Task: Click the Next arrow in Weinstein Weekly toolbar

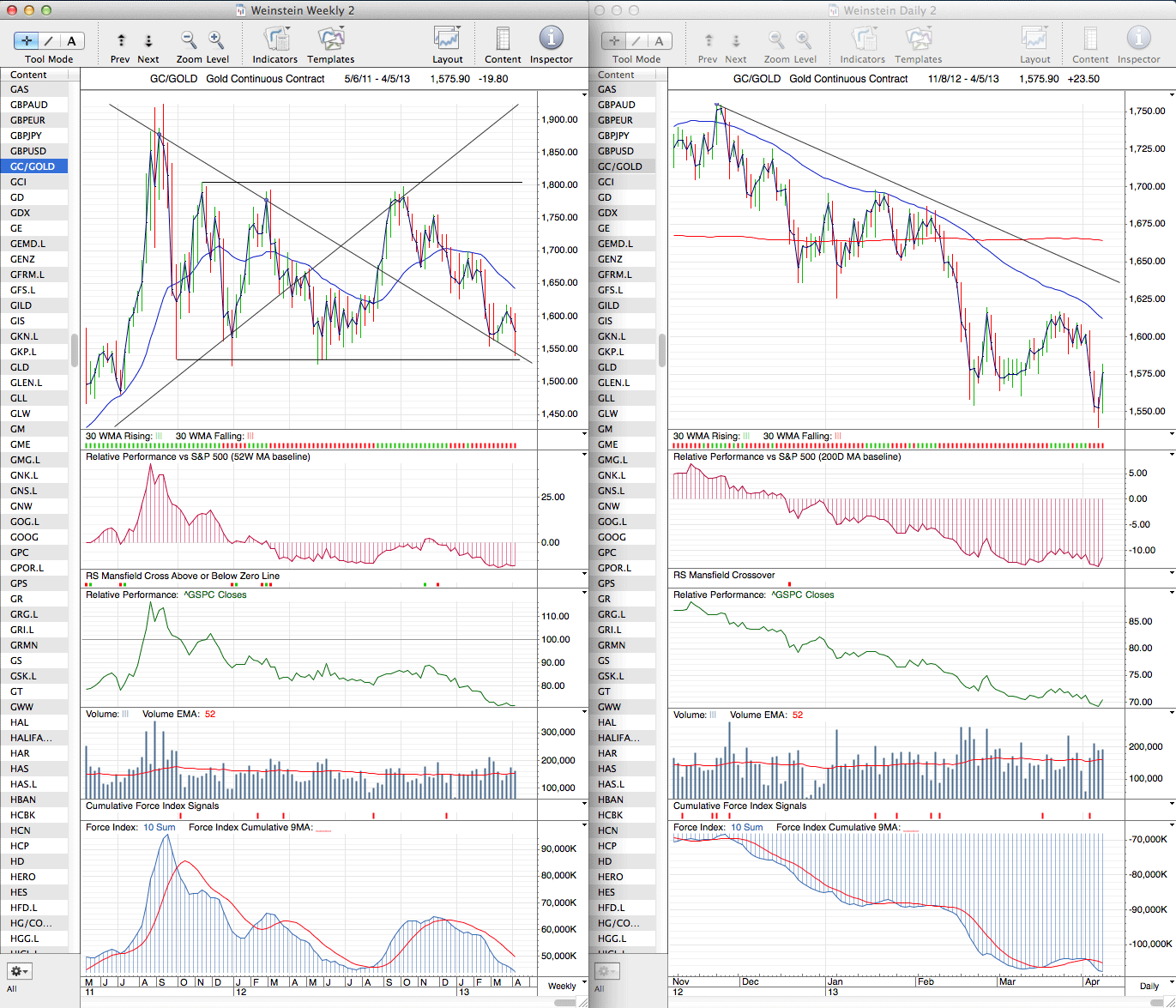Action: (x=148, y=40)
